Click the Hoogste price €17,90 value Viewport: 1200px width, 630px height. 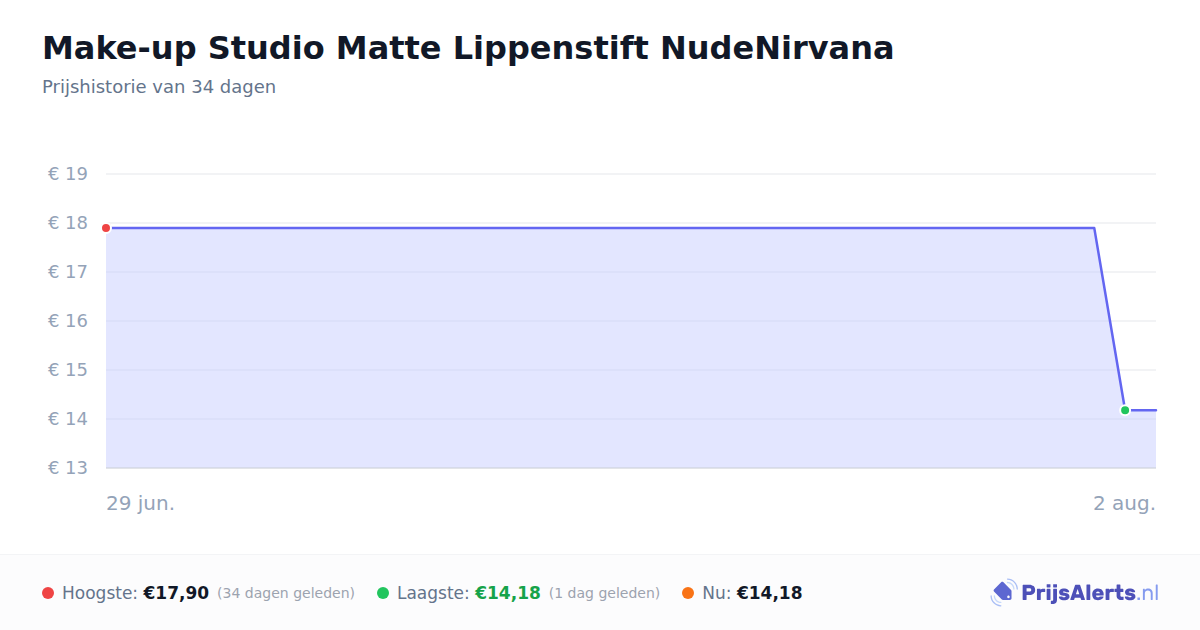coord(176,593)
